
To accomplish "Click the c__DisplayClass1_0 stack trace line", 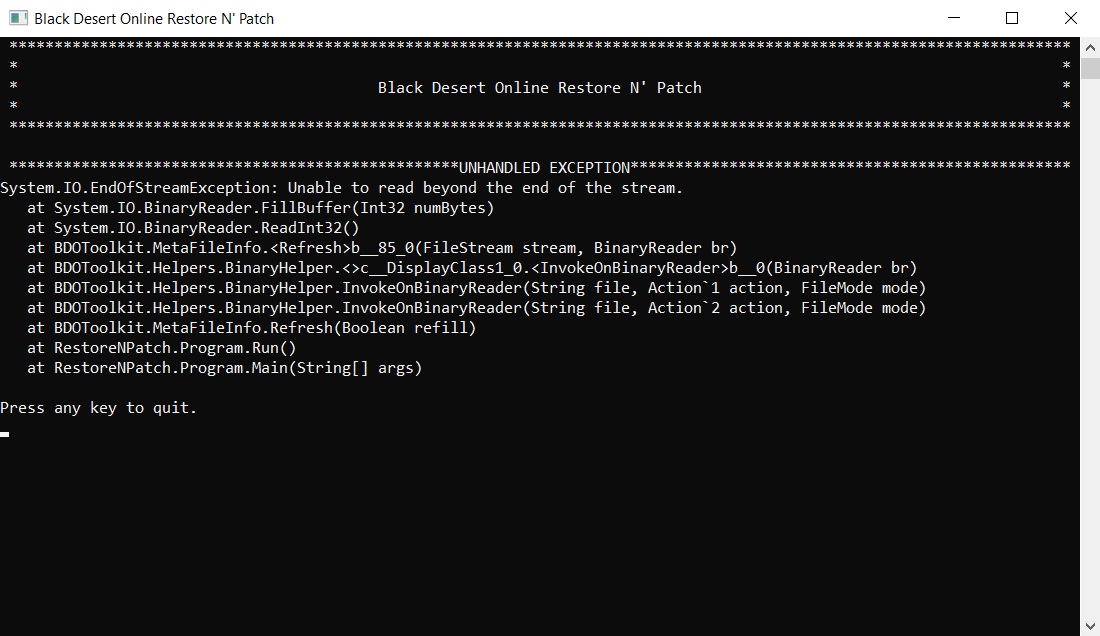I will pos(471,268).
